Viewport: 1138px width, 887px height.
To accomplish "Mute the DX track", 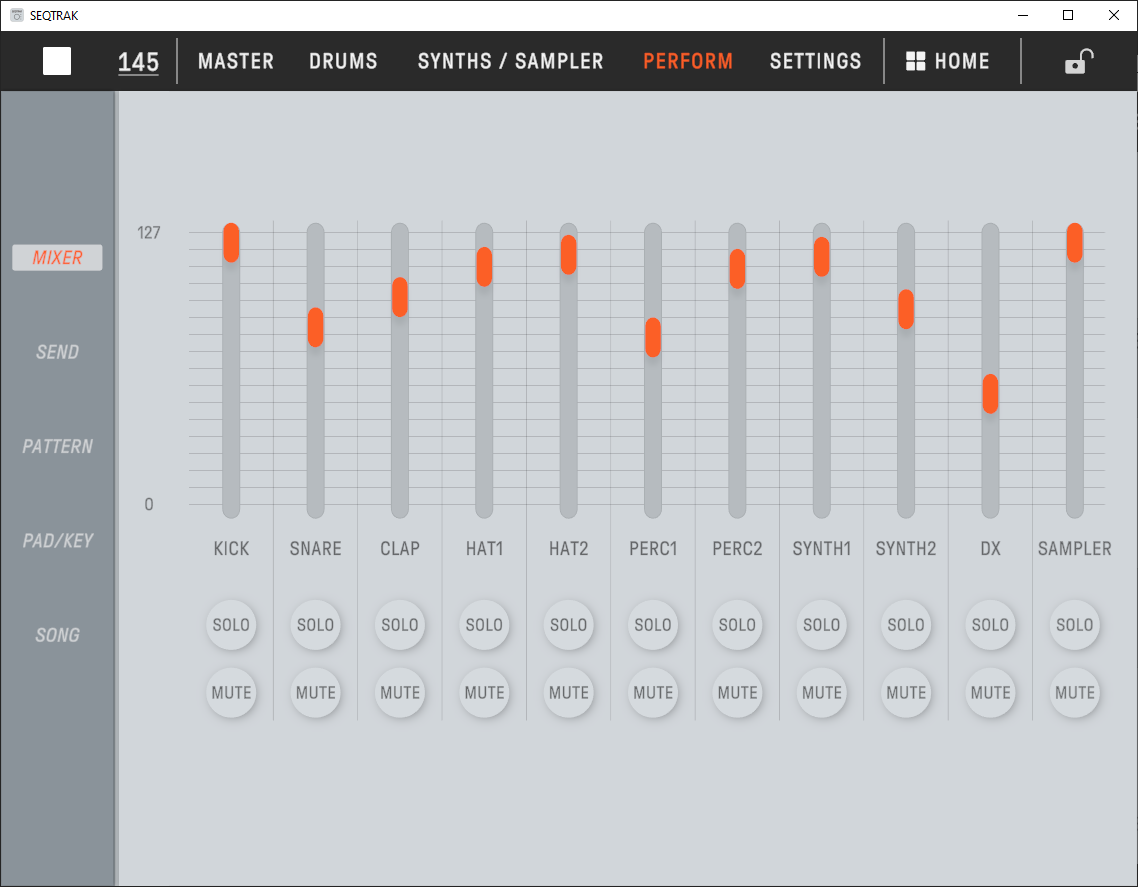I will [x=990, y=693].
